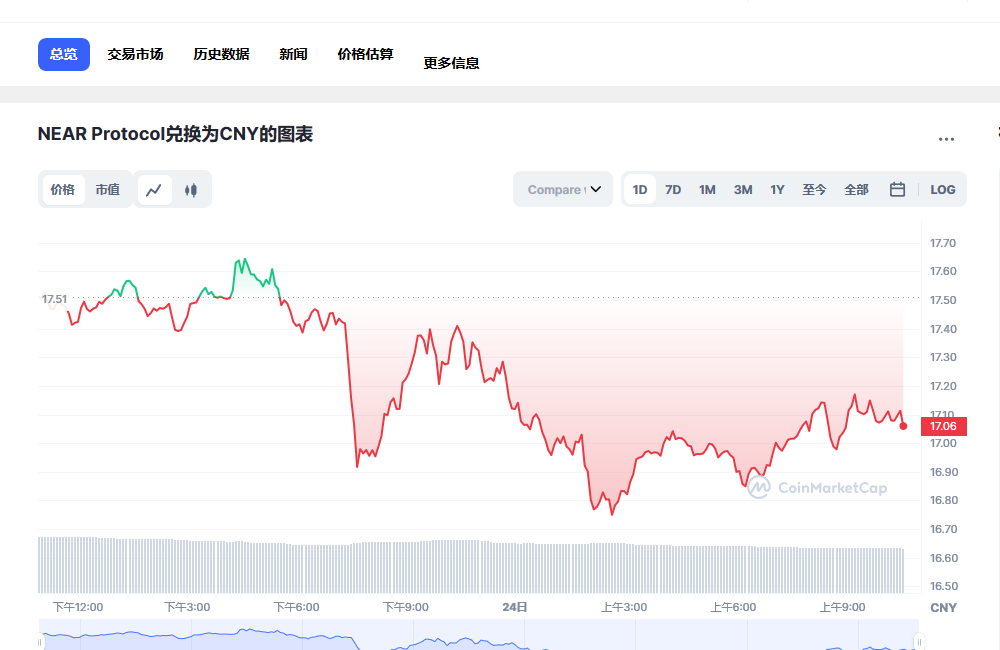Enable LOG scale on chart
This screenshot has width=1000, height=650.
pos(943,189)
